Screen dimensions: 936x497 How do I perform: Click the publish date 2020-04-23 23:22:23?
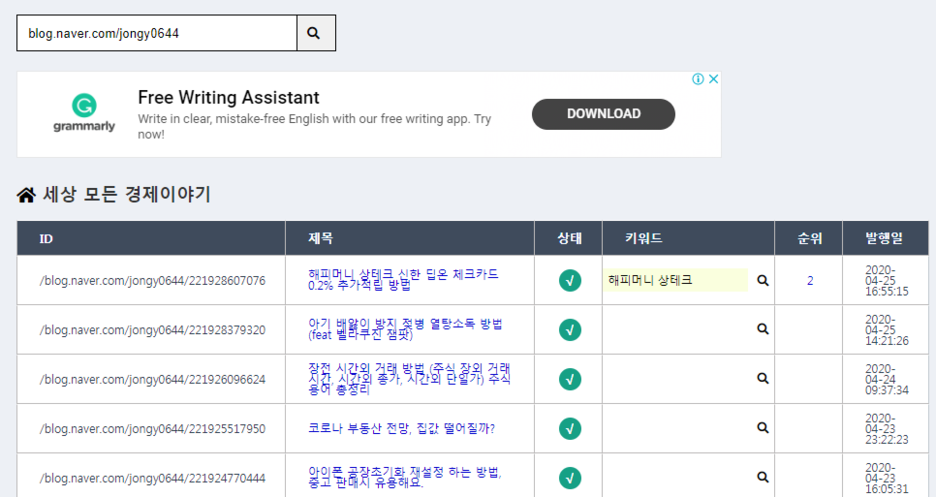coord(886,429)
